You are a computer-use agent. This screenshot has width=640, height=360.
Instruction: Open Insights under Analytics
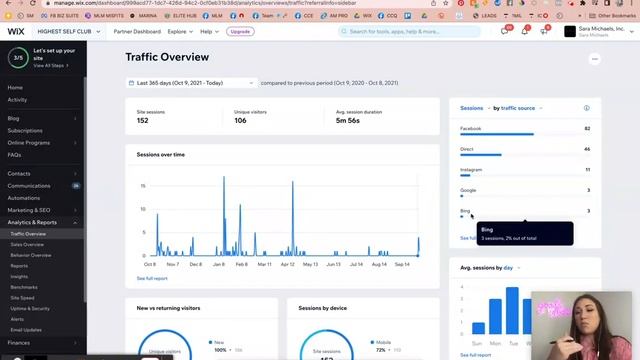[x=19, y=276]
